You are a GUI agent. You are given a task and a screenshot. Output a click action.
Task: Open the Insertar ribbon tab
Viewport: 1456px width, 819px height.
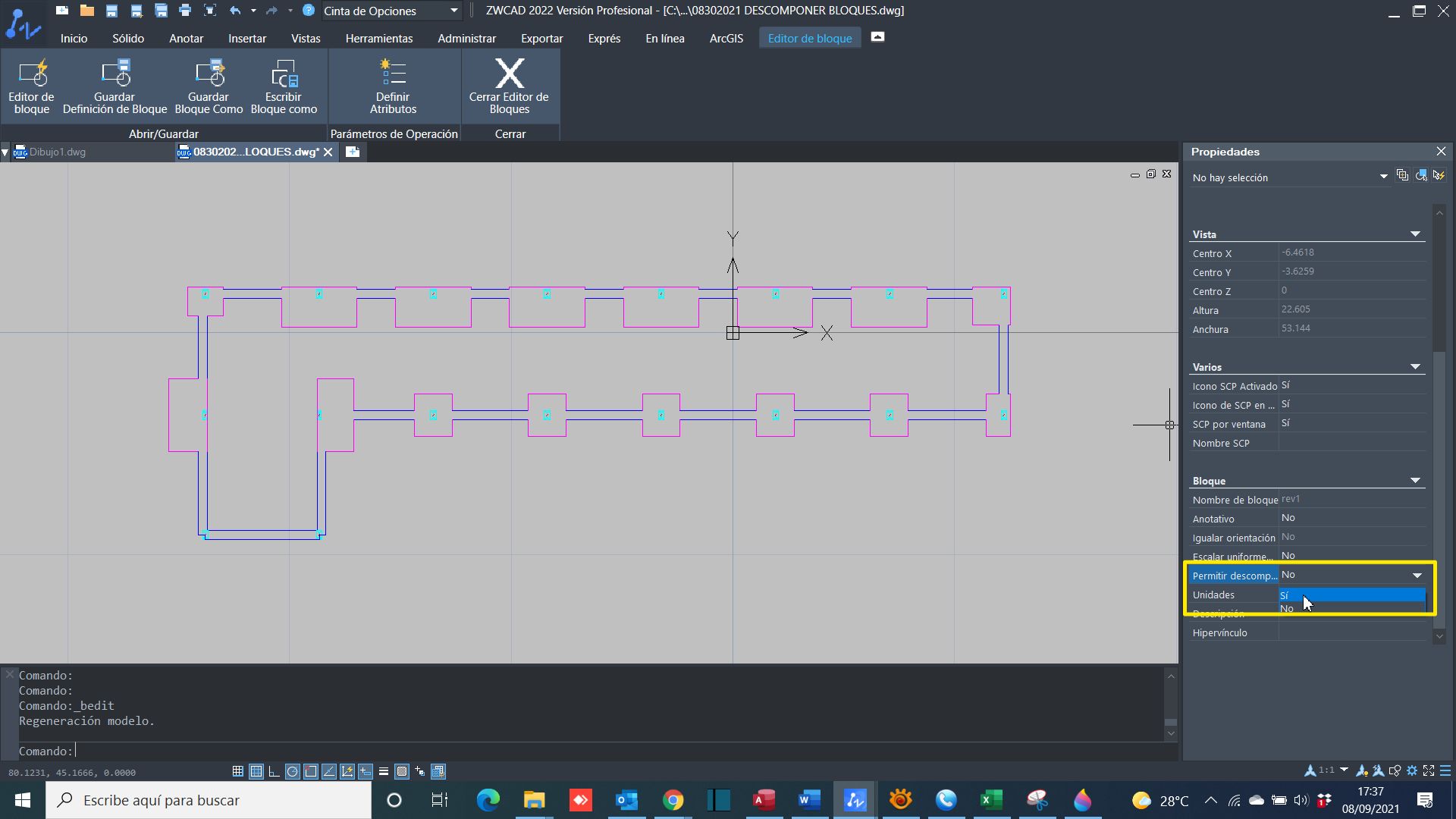[247, 39]
